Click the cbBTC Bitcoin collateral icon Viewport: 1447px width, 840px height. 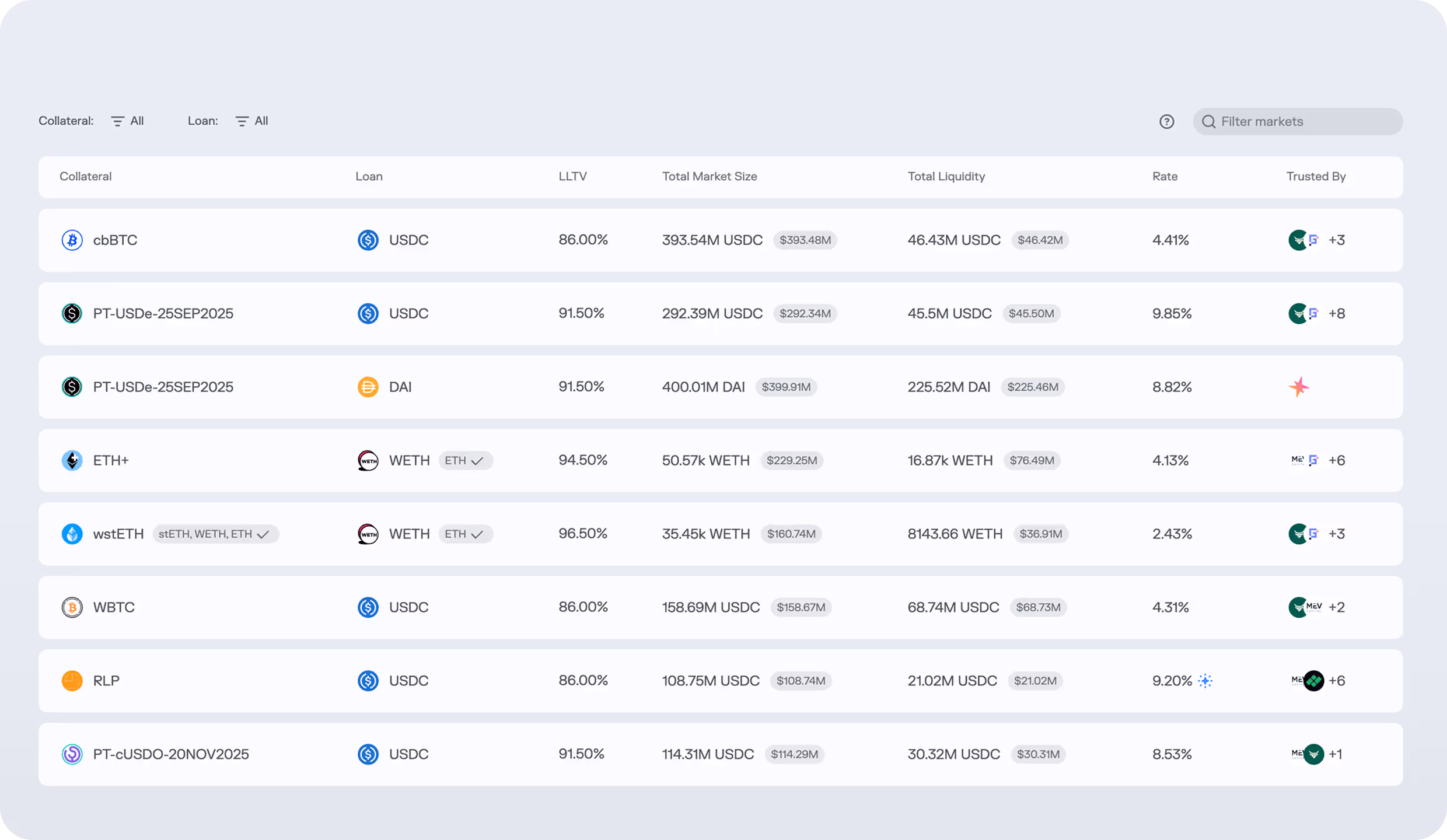pyautogui.click(x=72, y=240)
